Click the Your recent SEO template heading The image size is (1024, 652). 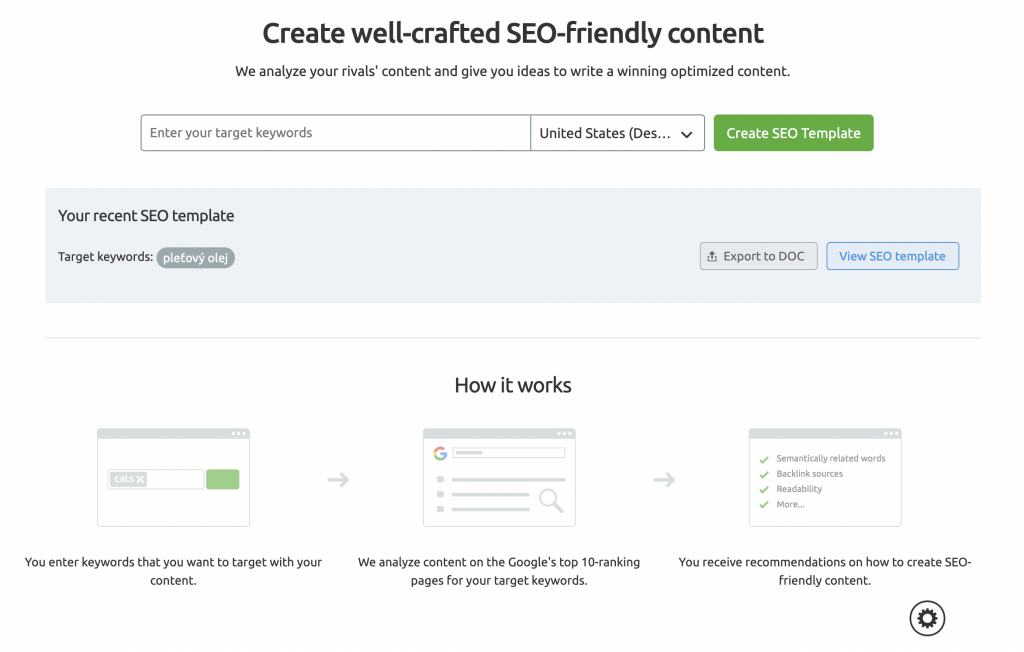click(x=146, y=215)
